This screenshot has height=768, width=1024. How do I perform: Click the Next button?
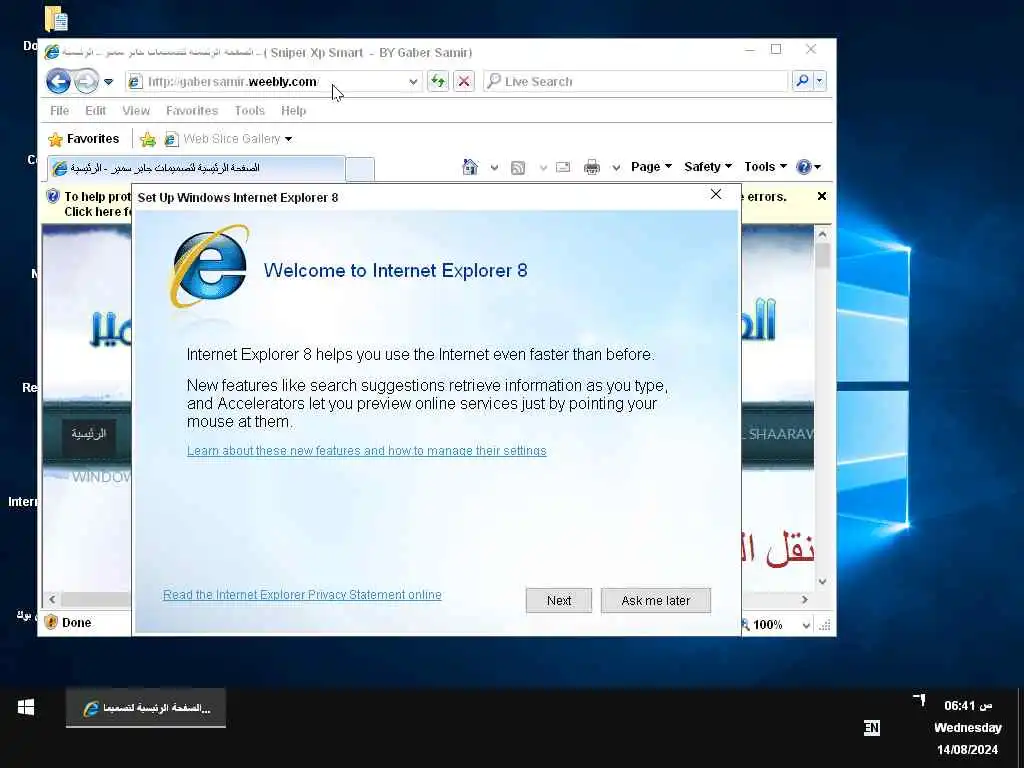click(559, 601)
